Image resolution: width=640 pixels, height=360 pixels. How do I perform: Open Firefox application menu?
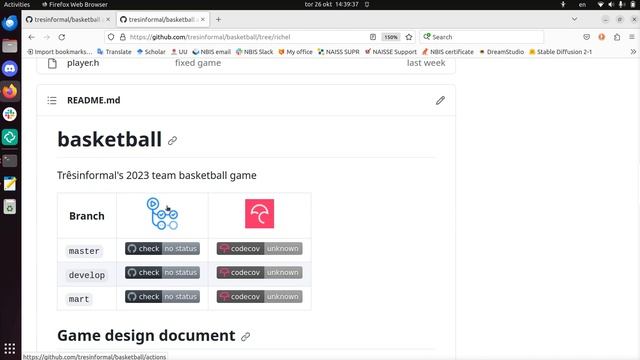[632, 37]
